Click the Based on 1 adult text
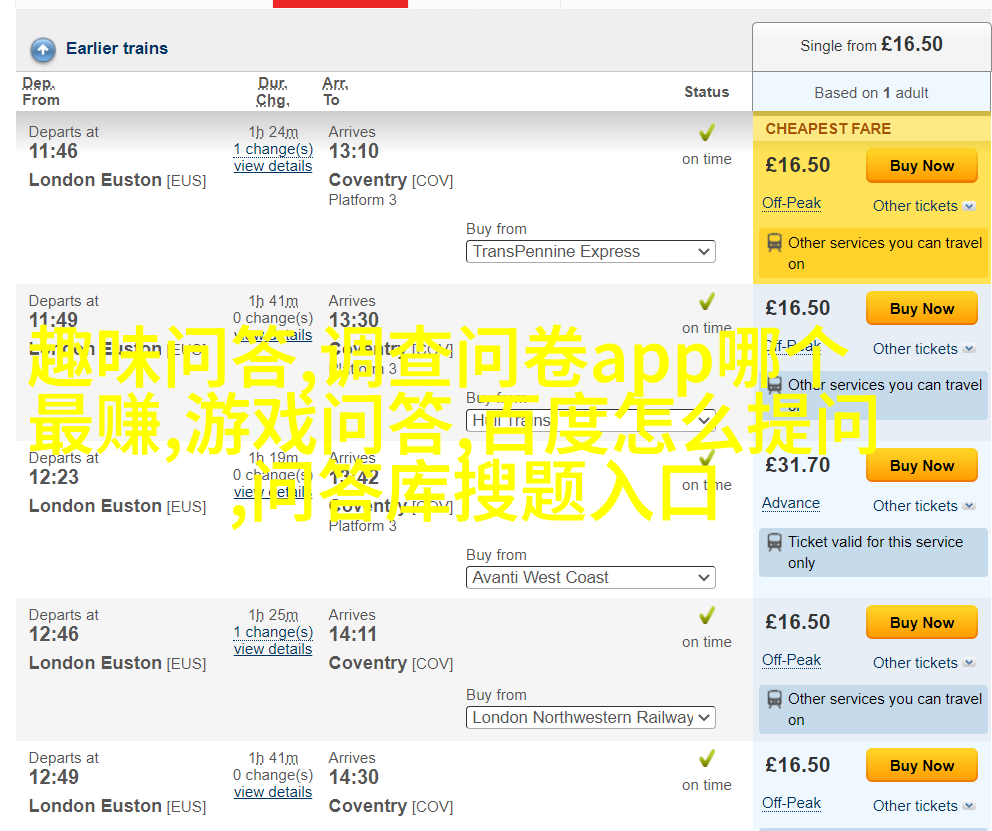This screenshot has height=831, width=992. [x=871, y=93]
